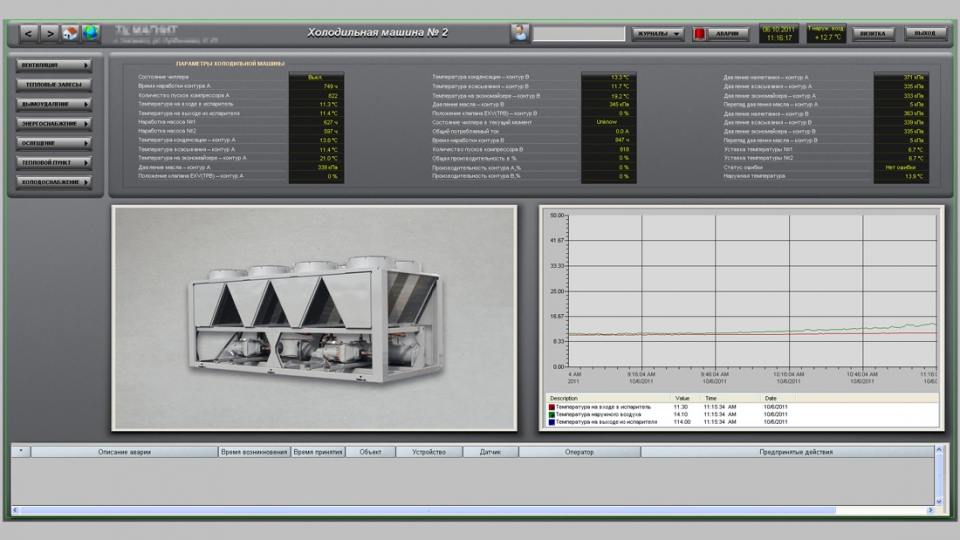Viewport: 960px width, 540px height.
Task: Click the alarm table corner selector cell
Action: pos(21,452)
